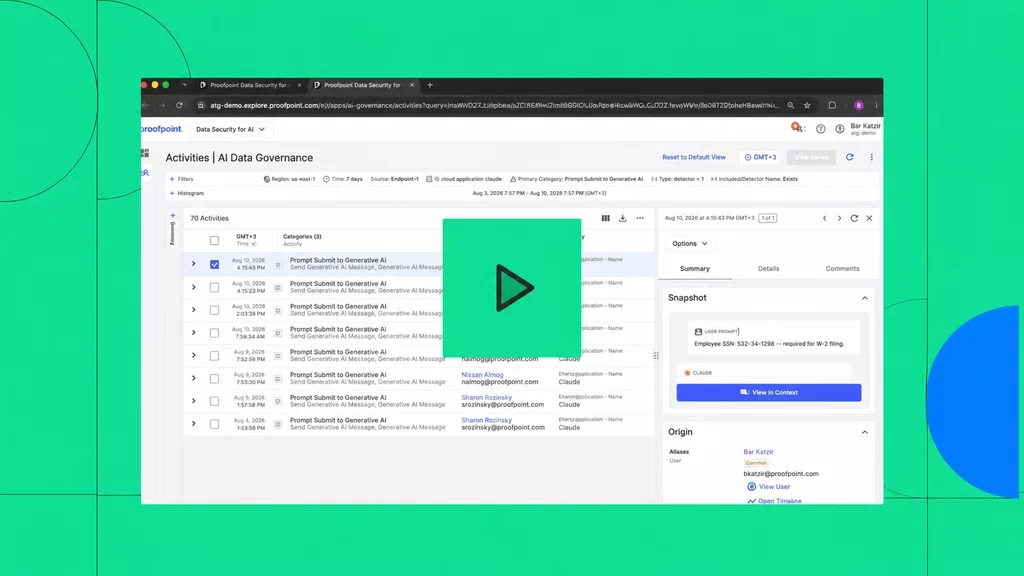This screenshot has width=1024, height=576.
Task: Click the drag handle beside detail panel
Action: tap(656, 356)
